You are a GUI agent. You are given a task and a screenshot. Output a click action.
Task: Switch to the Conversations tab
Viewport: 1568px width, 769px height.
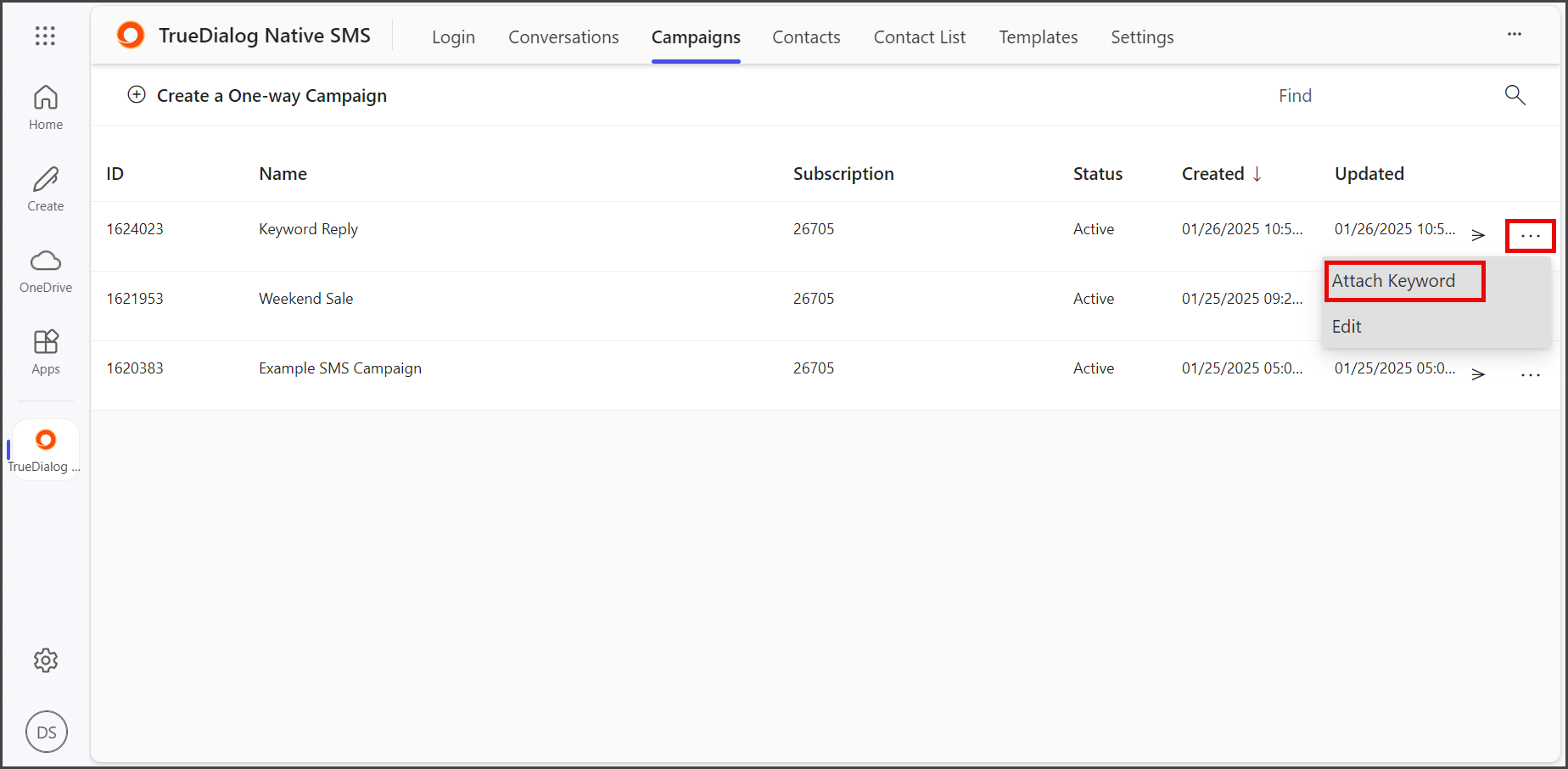564,37
